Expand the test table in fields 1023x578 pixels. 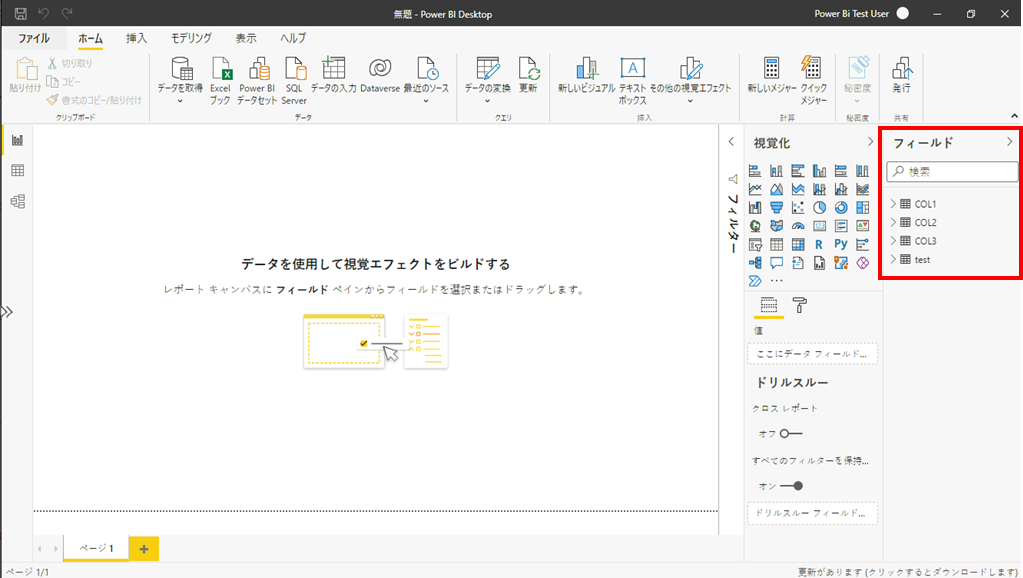893,259
